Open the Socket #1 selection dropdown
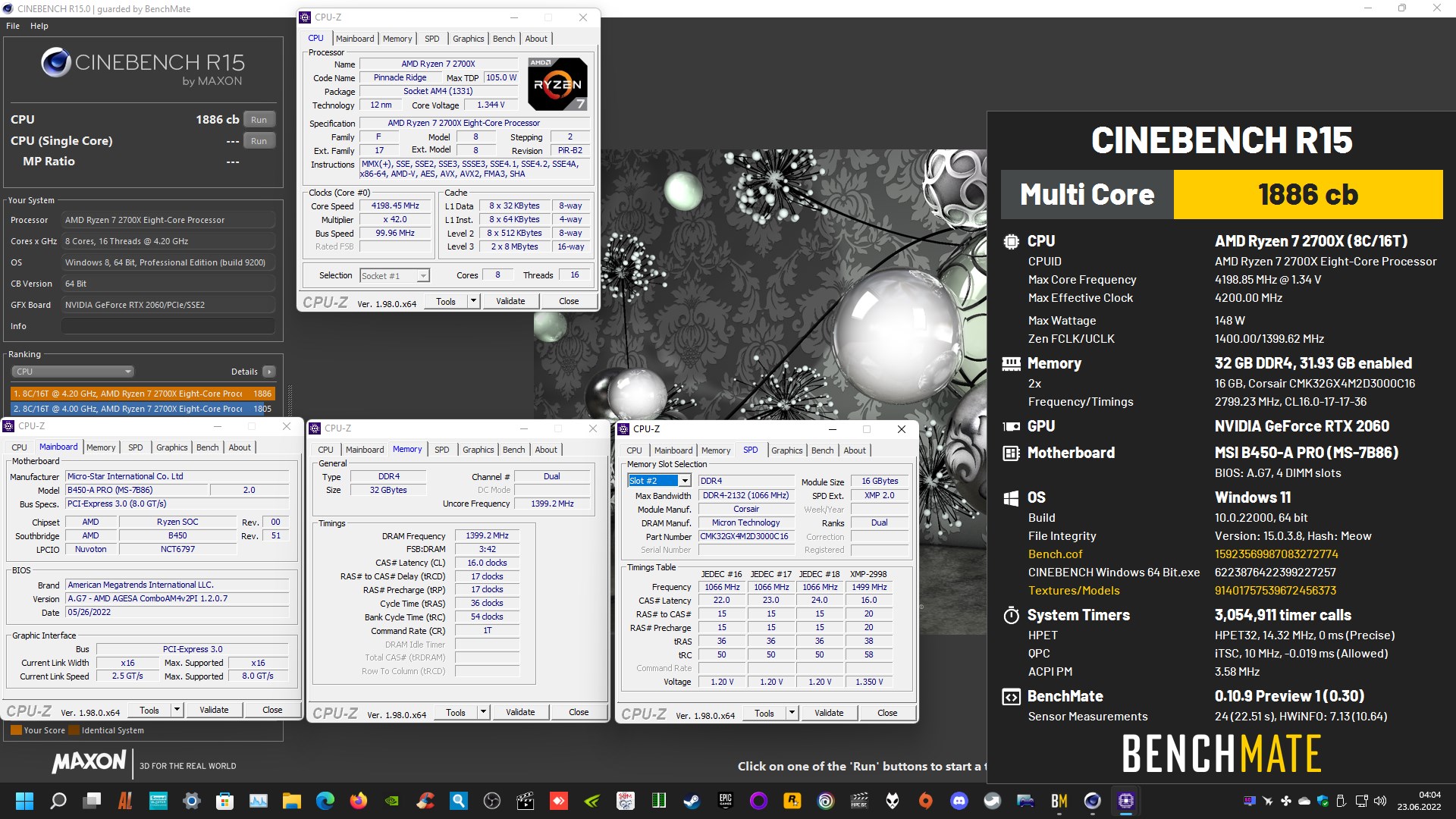1456x819 pixels. coord(395,275)
